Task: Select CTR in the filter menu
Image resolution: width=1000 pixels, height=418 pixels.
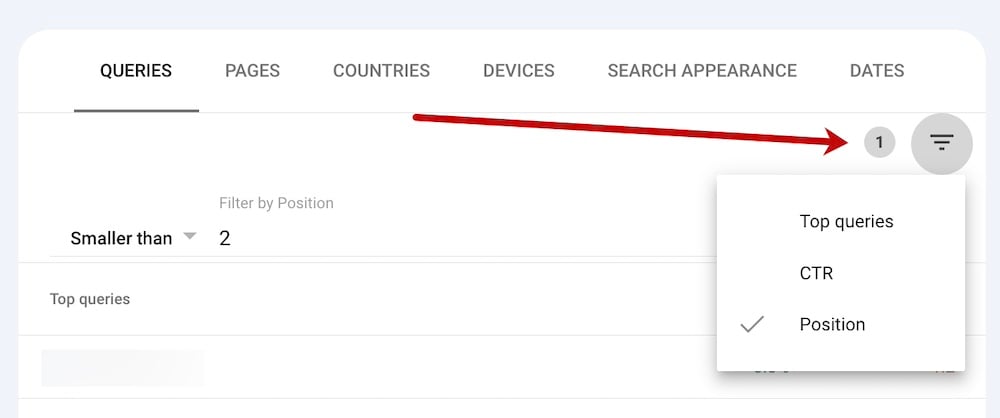Action: point(816,273)
